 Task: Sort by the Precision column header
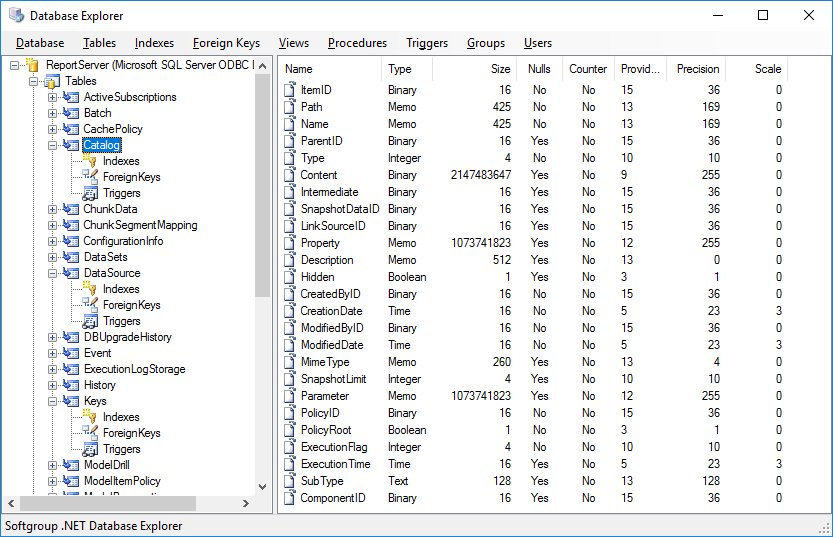696,69
